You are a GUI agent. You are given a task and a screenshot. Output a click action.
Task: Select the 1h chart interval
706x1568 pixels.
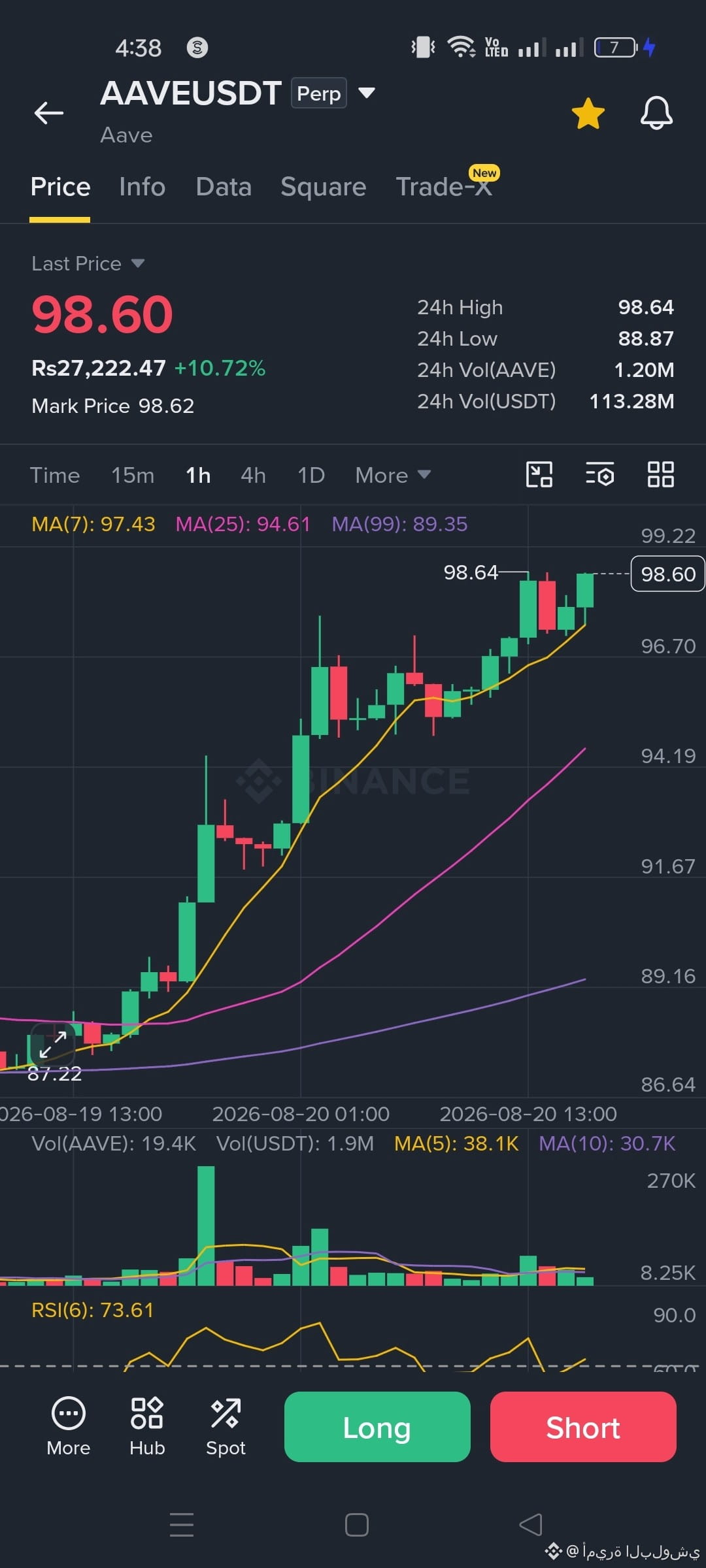[198, 475]
